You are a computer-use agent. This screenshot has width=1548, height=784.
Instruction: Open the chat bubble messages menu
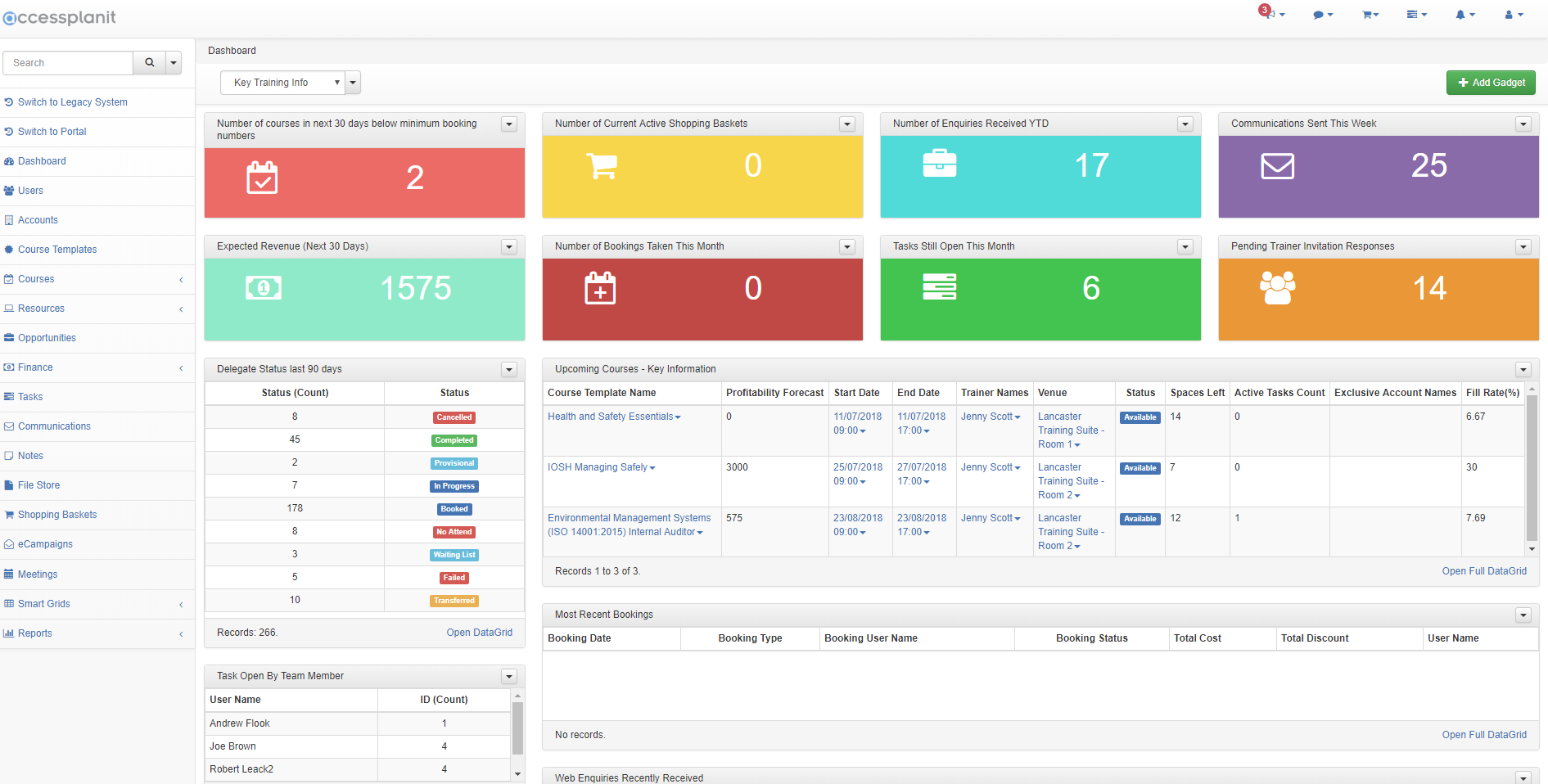tap(1322, 15)
